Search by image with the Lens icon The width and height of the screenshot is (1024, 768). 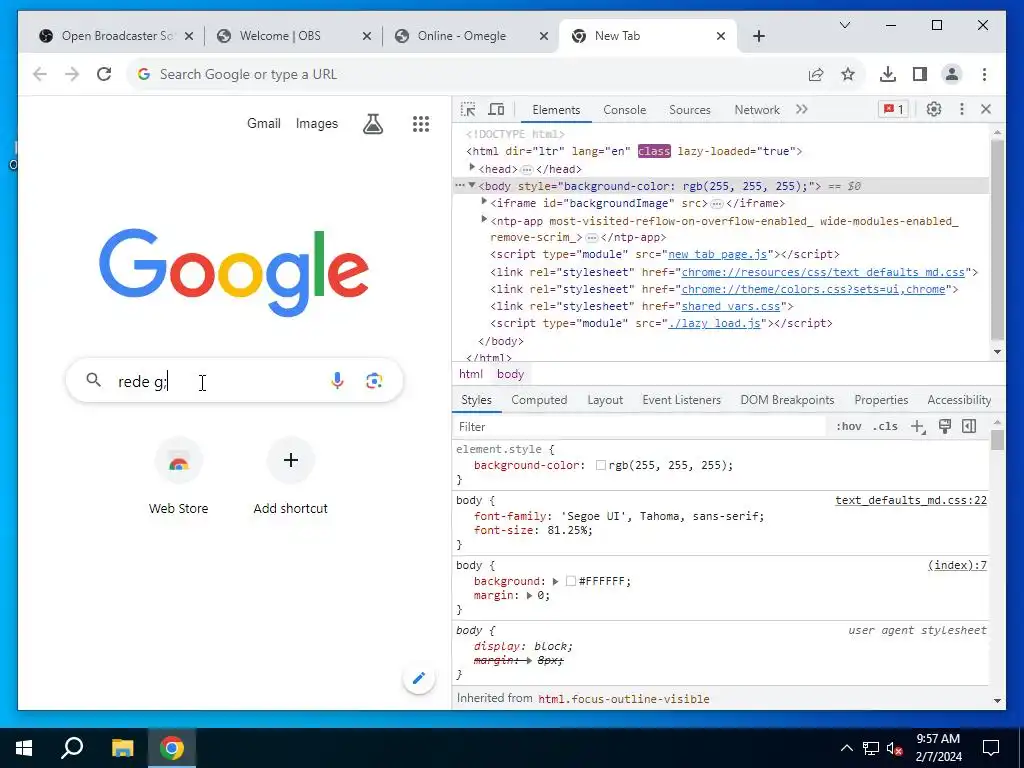374,381
